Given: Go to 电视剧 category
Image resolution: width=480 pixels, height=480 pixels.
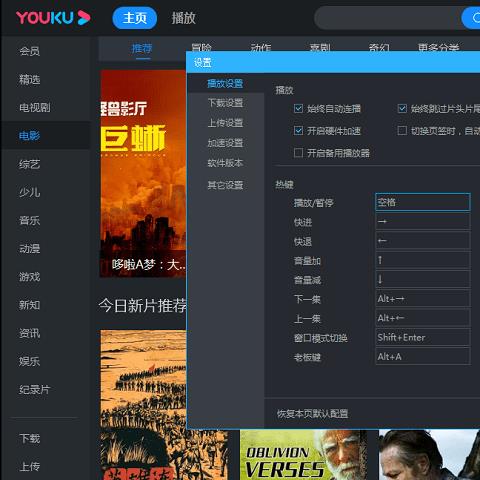Looking at the screenshot, I should (35, 107).
